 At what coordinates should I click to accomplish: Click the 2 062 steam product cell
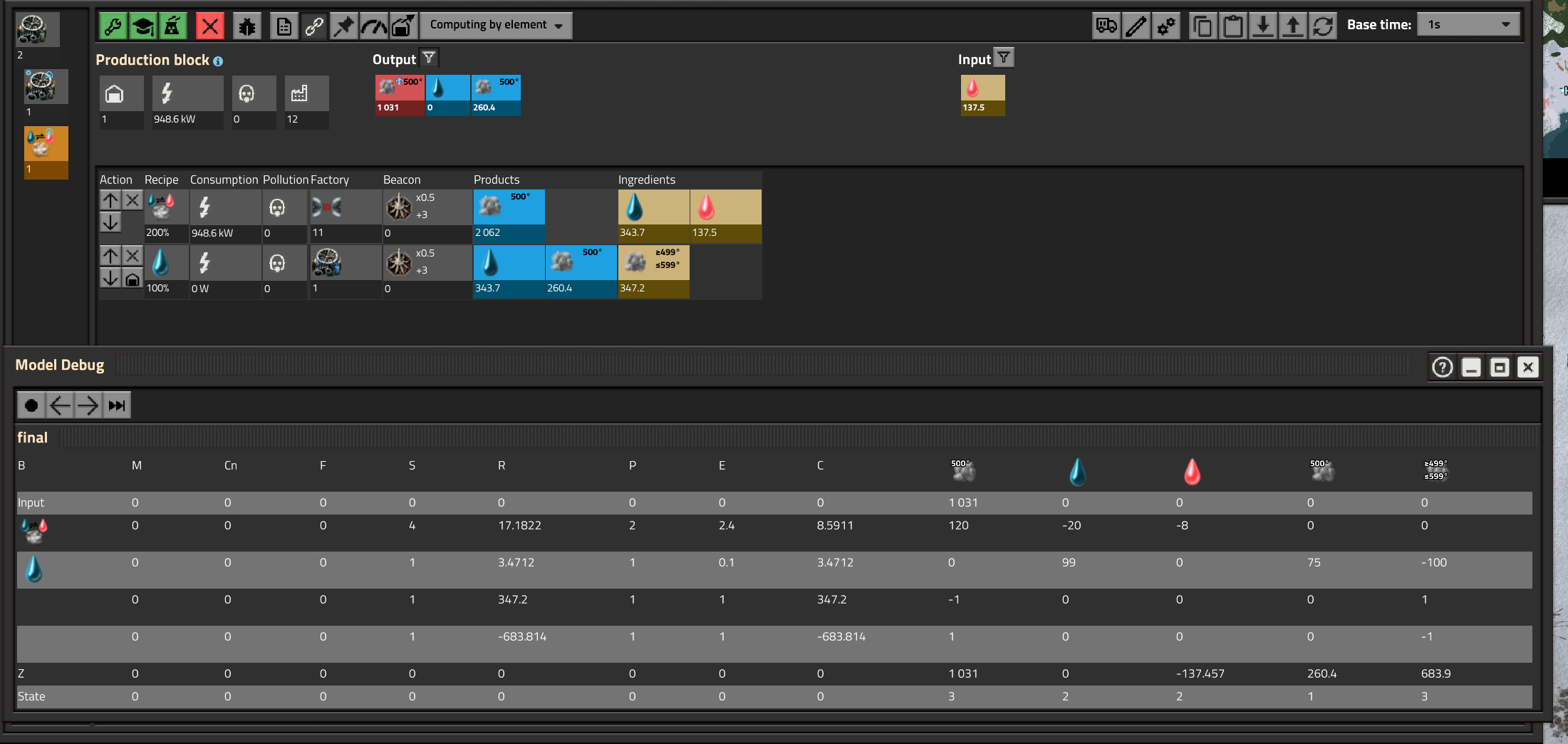coord(509,216)
